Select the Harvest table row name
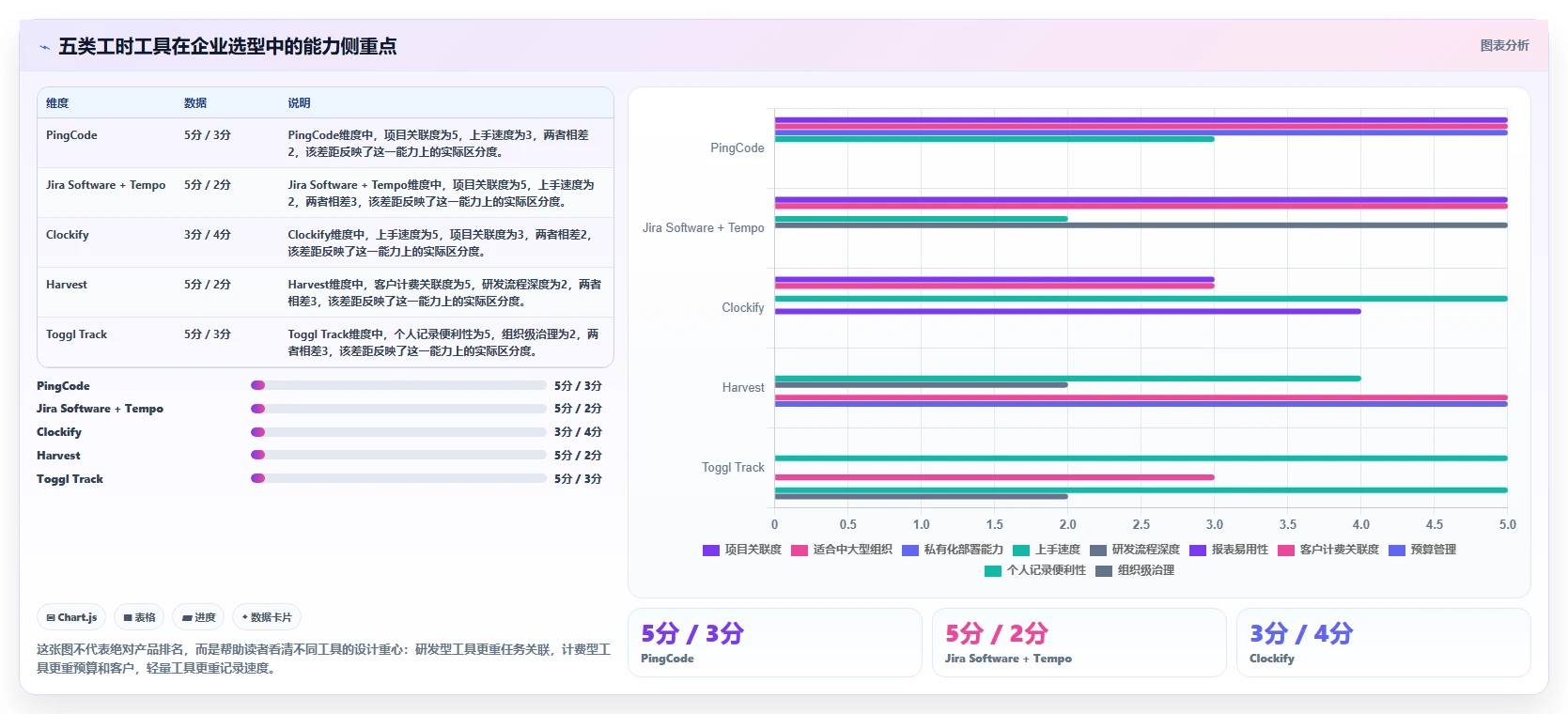The width and height of the screenshot is (1568, 714). click(67, 285)
